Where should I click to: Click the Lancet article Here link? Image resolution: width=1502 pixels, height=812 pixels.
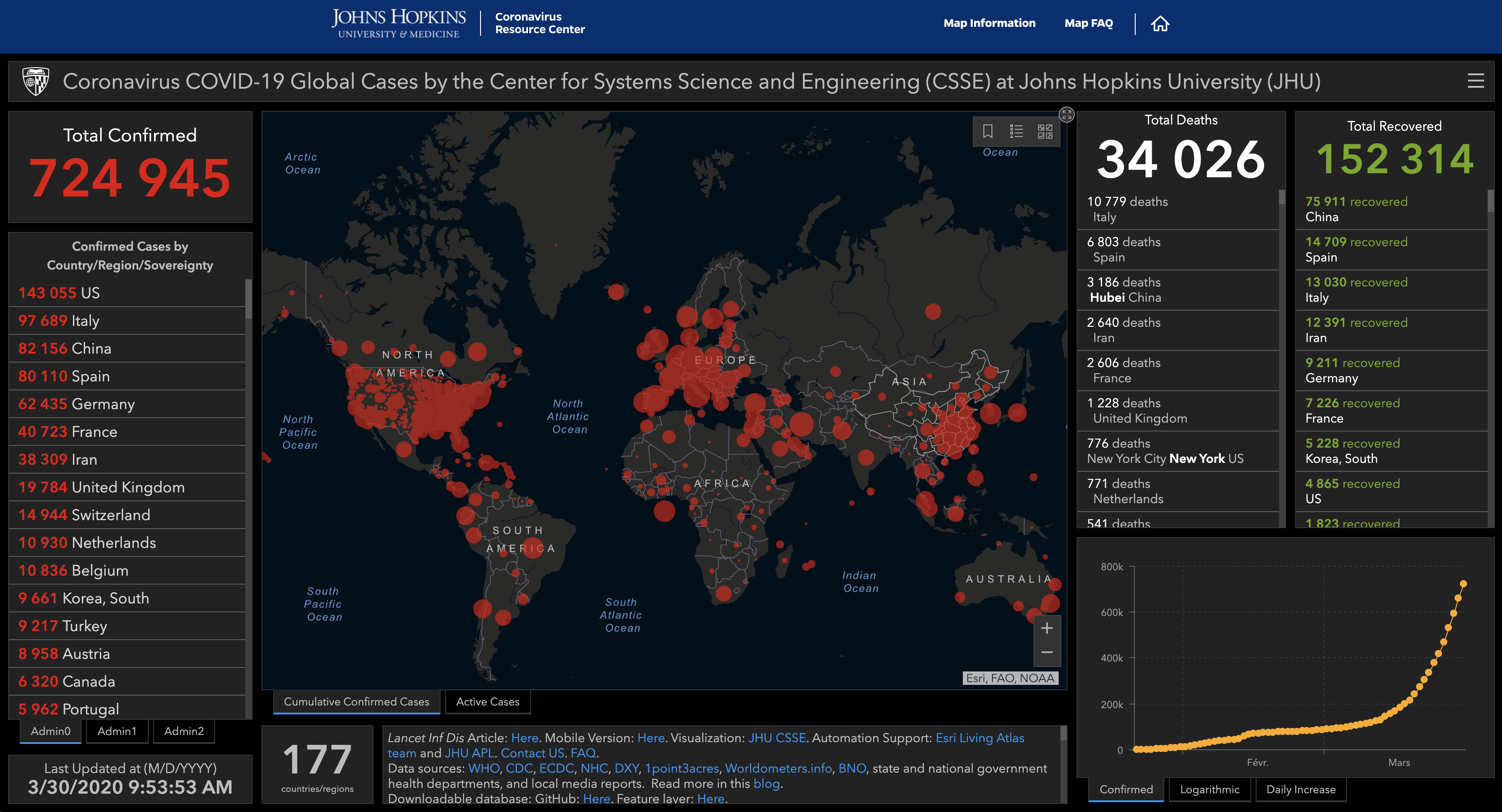(x=525, y=738)
